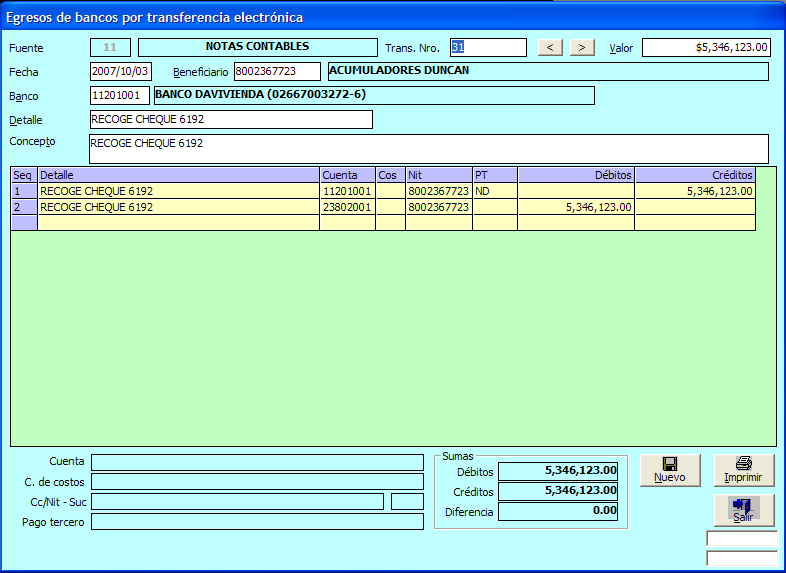This screenshot has height=573, width=786.
Task: Click the bottom Cuenta description field
Action: (x=257, y=462)
